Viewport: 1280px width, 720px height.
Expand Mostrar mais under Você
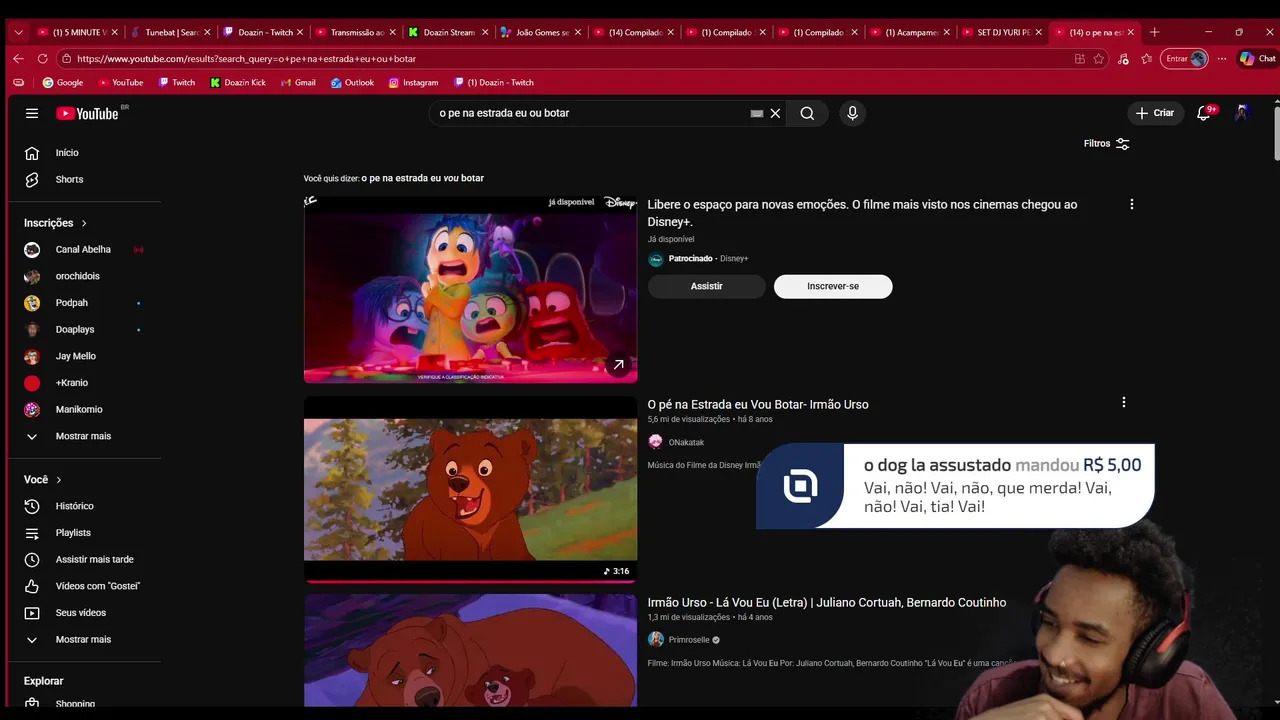(x=84, y=639)
